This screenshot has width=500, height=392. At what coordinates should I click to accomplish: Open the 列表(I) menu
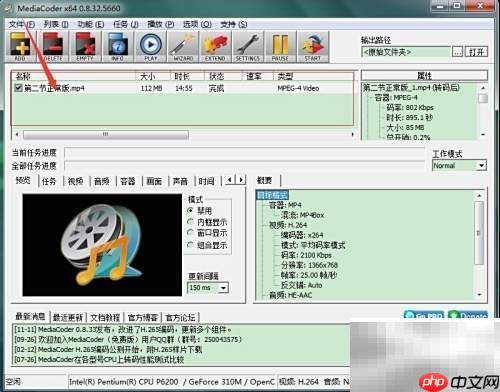tap(56, 24)
